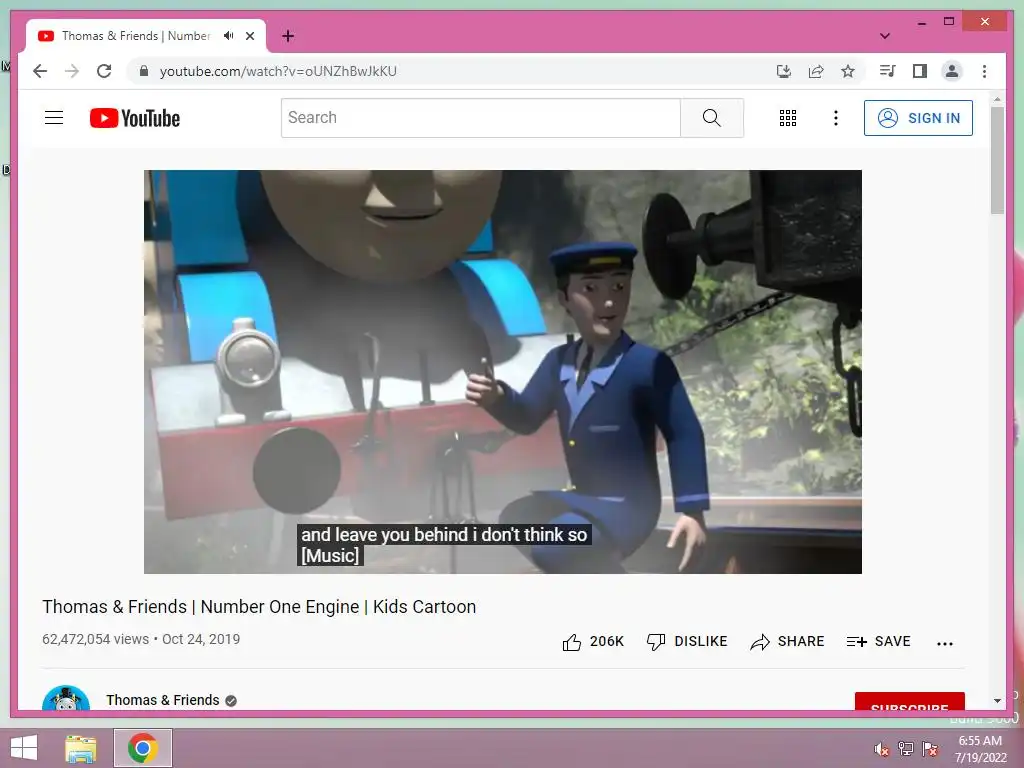Screen dimensions: 1024x768
Task: Open the taskbar clock 6:55 AM
Action: 980,749
